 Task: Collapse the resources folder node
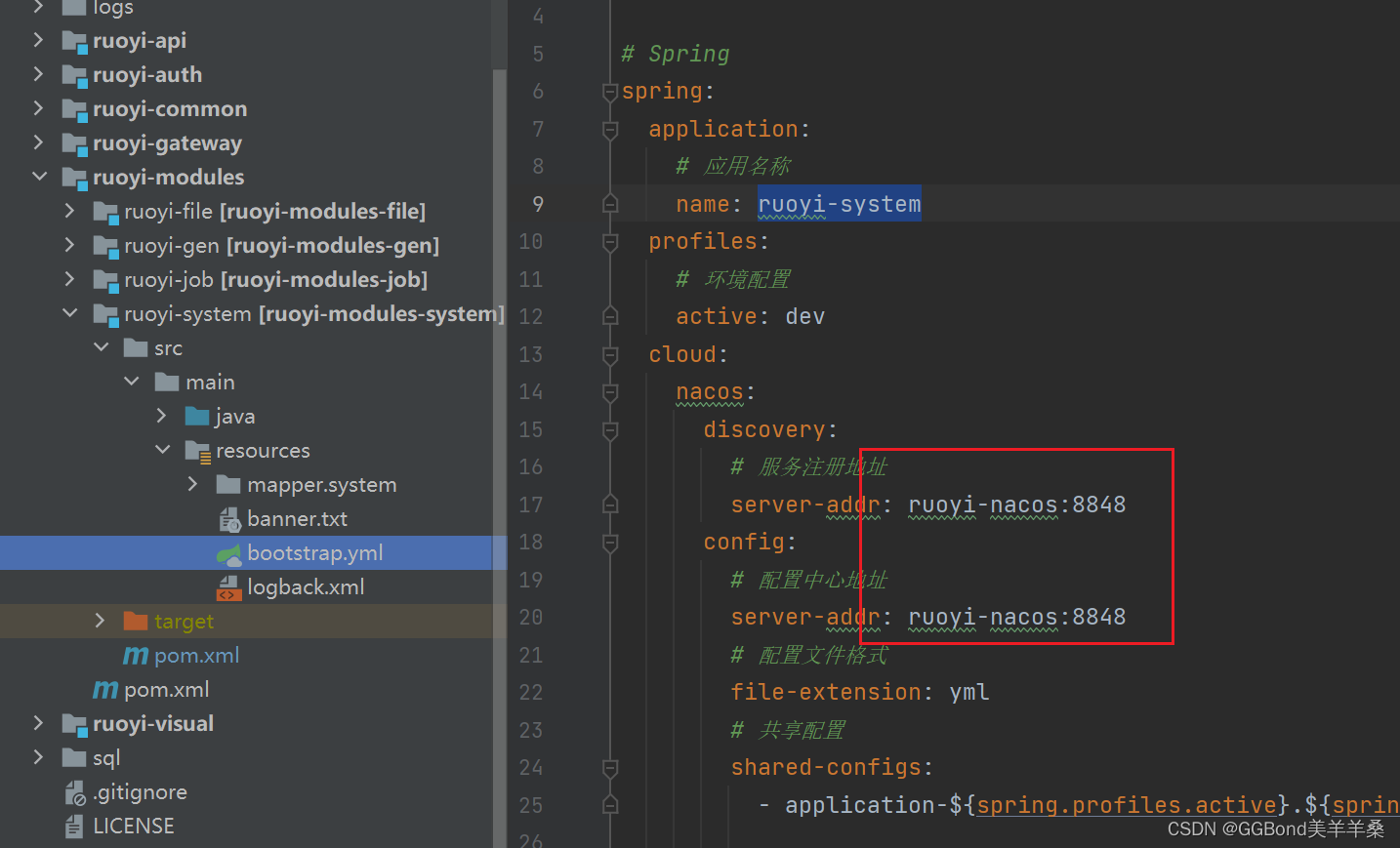(x=163, y=450)
